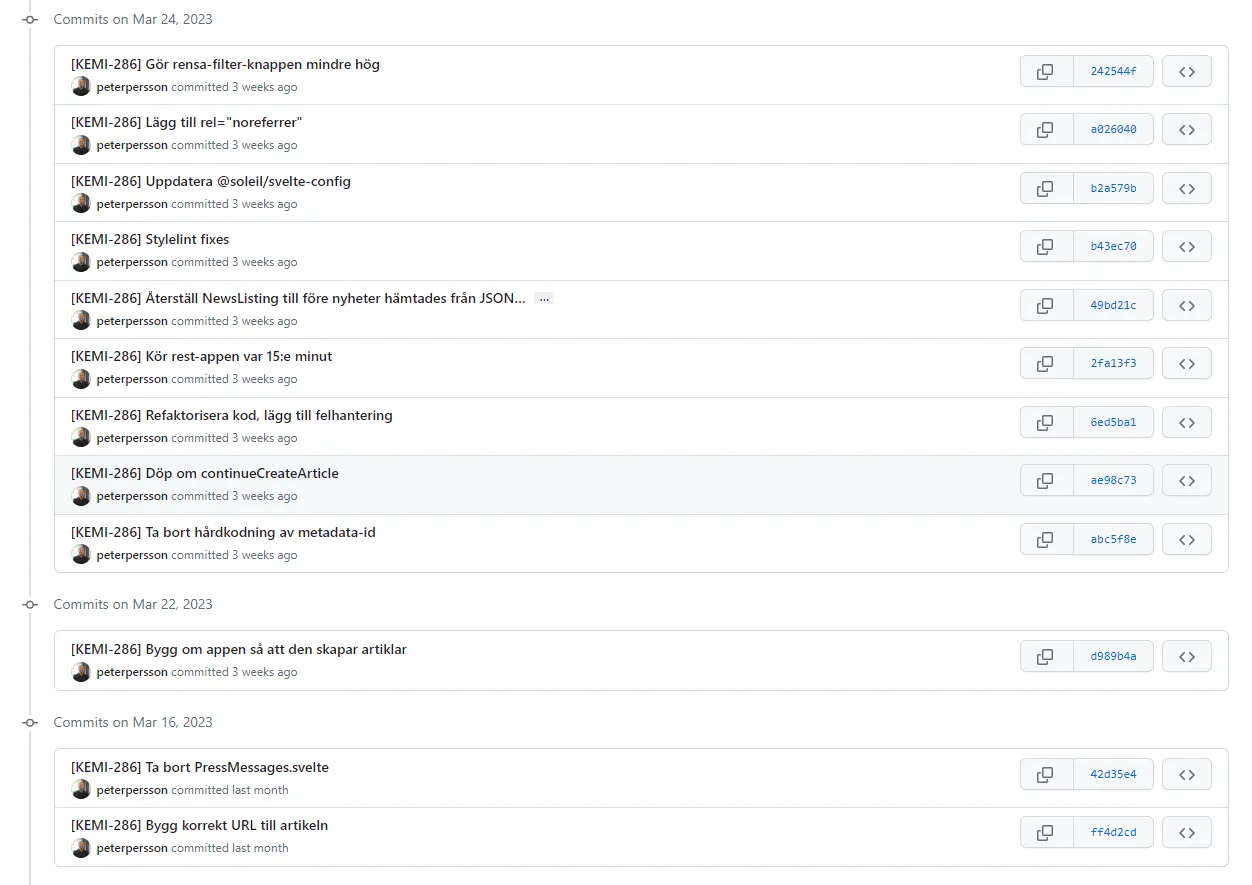Browse repository at commit 2fa13f3
1252x885 pixels.
(1187, 363)
